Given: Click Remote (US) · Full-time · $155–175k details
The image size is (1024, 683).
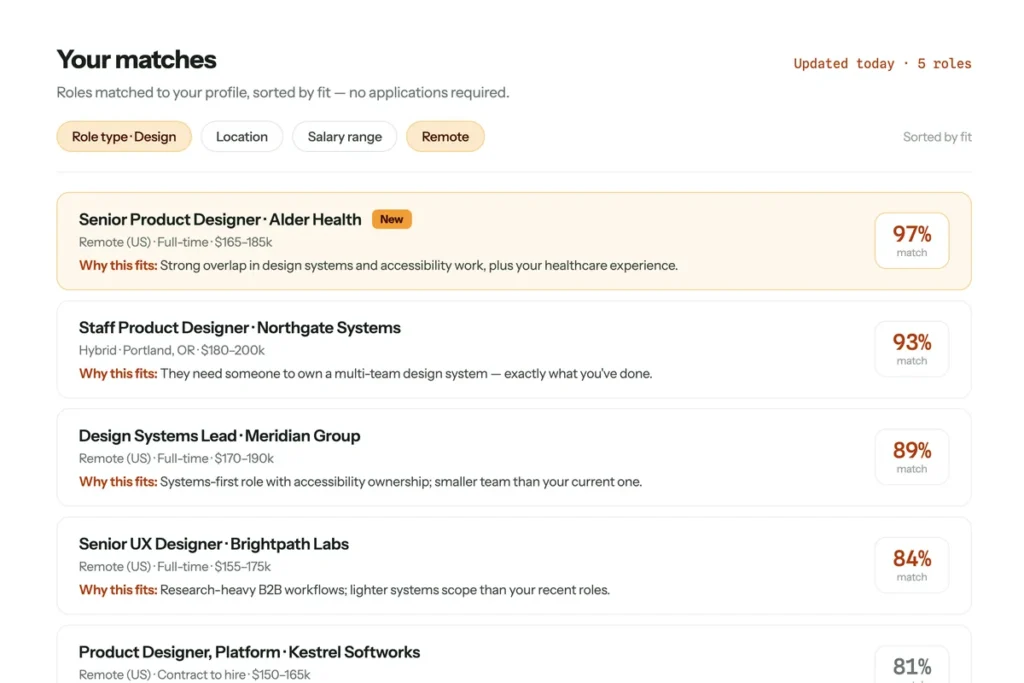Looking at the screenshot, I should pyautogui.click(x=175, y=567).
